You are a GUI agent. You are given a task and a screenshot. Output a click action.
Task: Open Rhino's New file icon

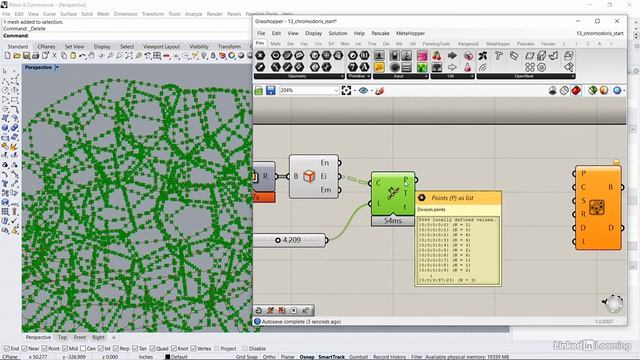pyautogui.click(x=7, y=56)
